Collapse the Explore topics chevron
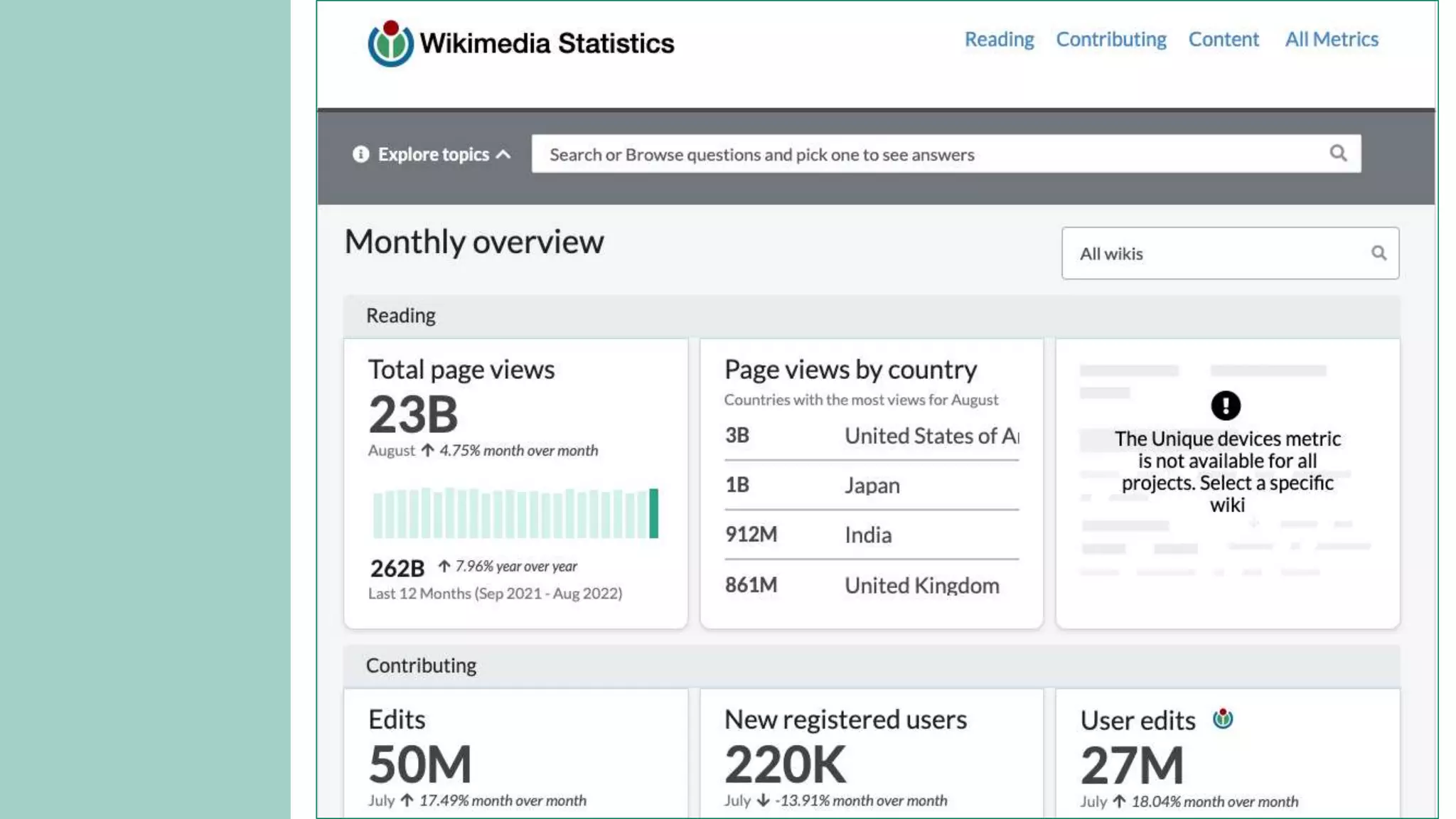 click(x=503, y=154)
